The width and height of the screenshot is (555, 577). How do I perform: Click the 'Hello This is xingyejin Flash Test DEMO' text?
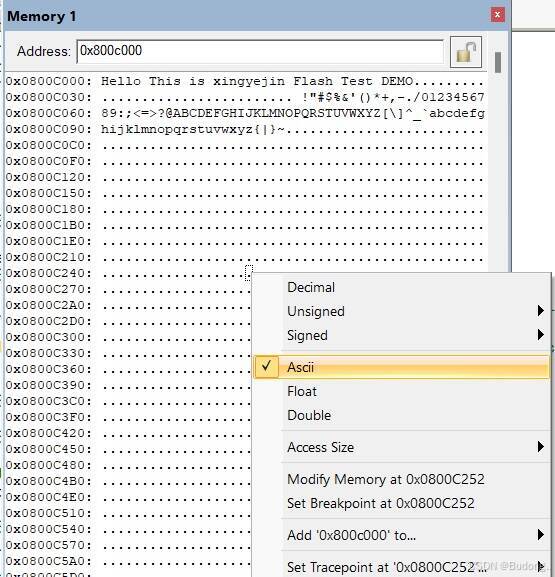[x=257, y=81]
